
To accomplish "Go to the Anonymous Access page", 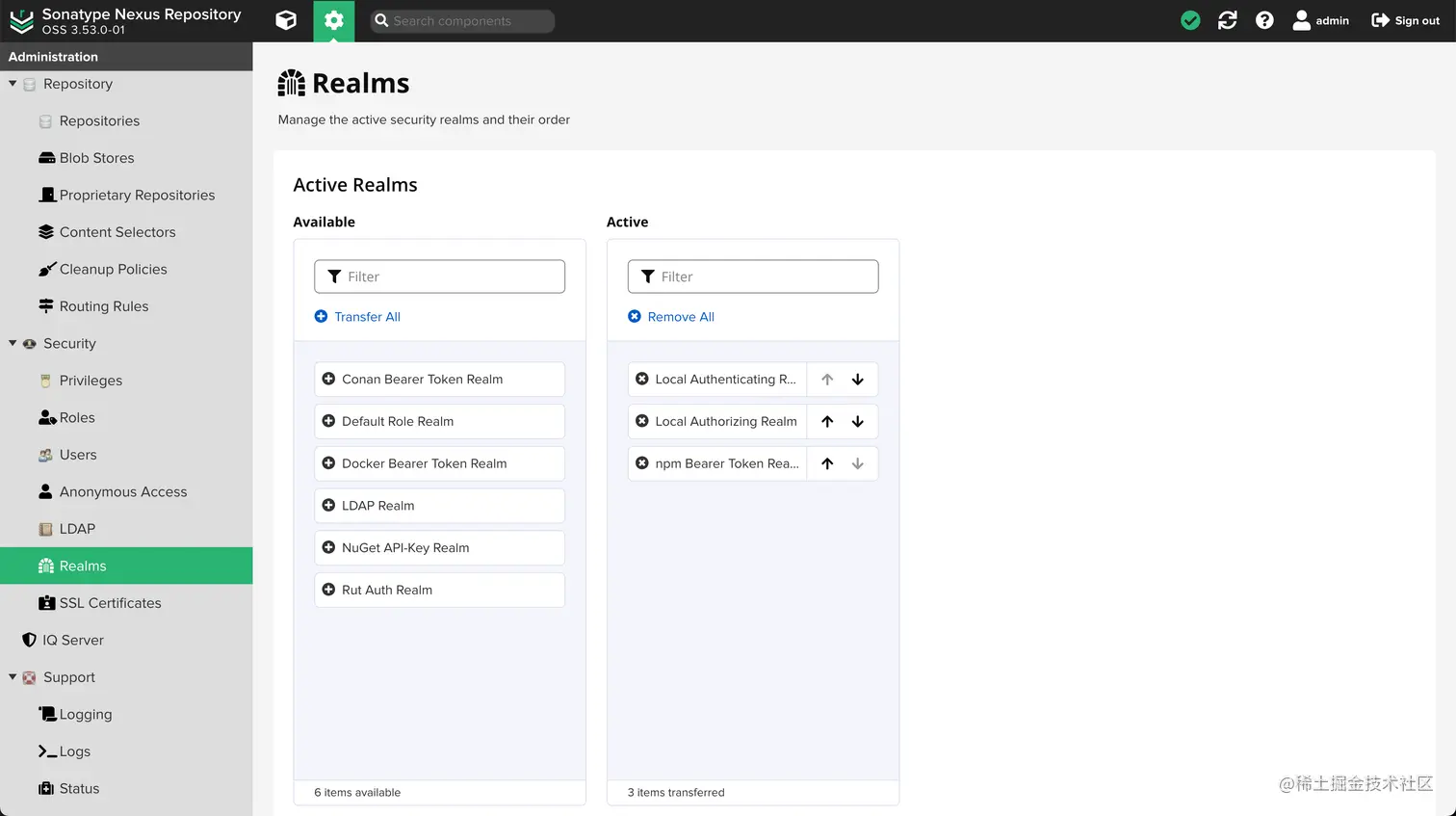I will click(123, 491).
